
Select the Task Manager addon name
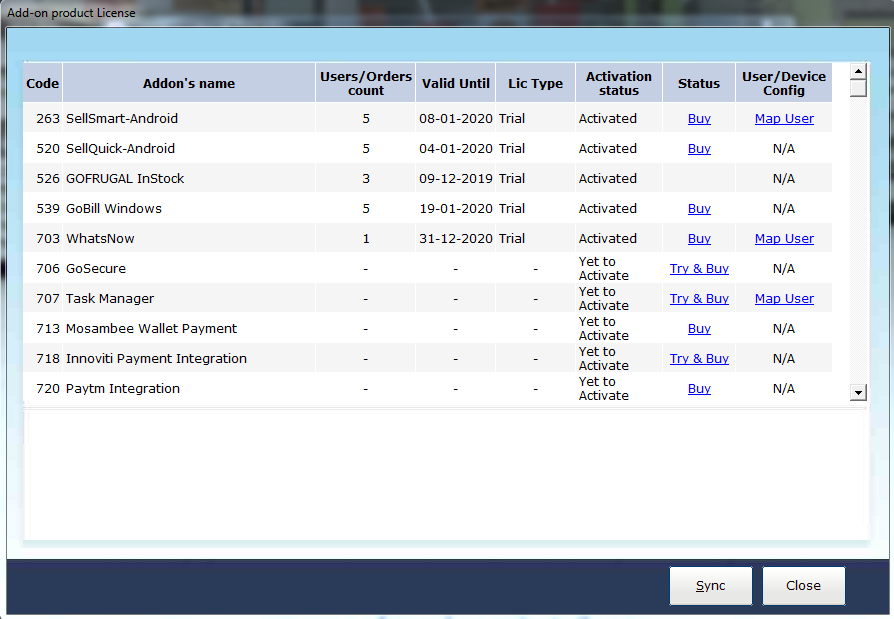[110, 299]
